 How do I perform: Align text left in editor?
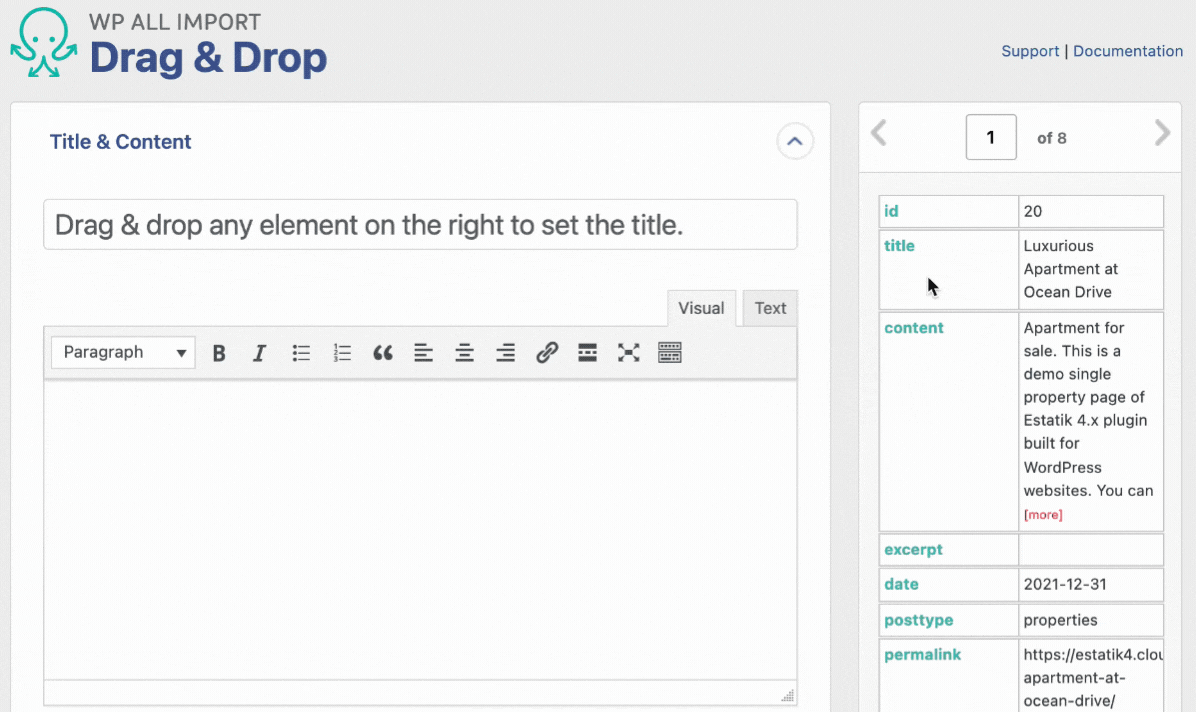pyautogui.click(x=423, y=353)
